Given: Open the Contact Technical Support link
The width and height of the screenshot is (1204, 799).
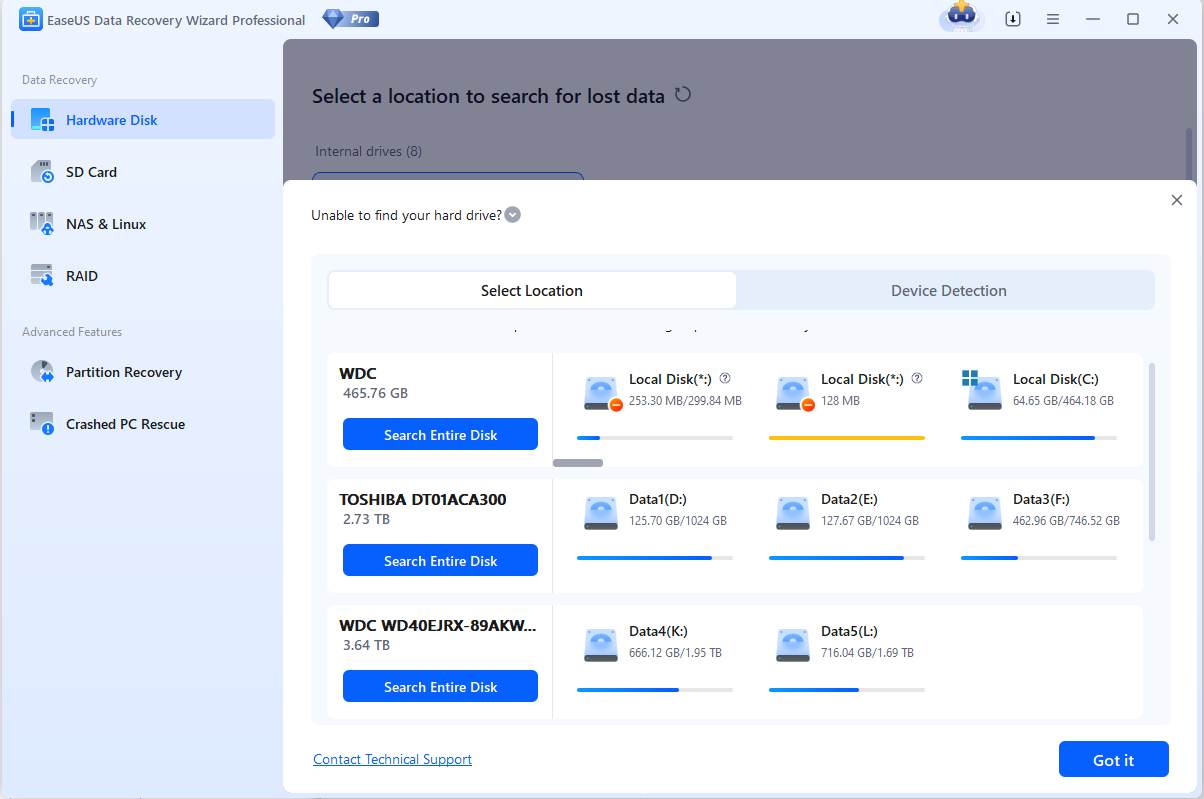Looking at the screenshot, I should pyautogui.click(x=392, y=760).
